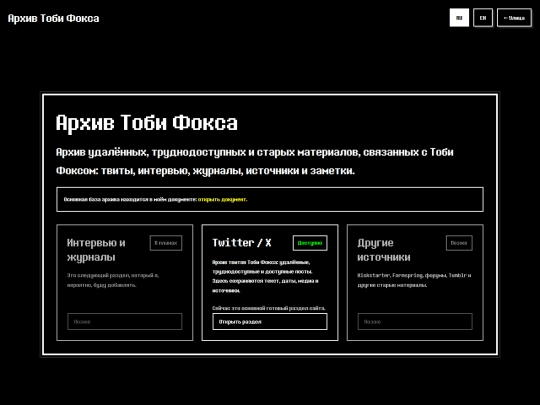
Task: Click the back arrow button in header
Action: [x=514, y=18]
